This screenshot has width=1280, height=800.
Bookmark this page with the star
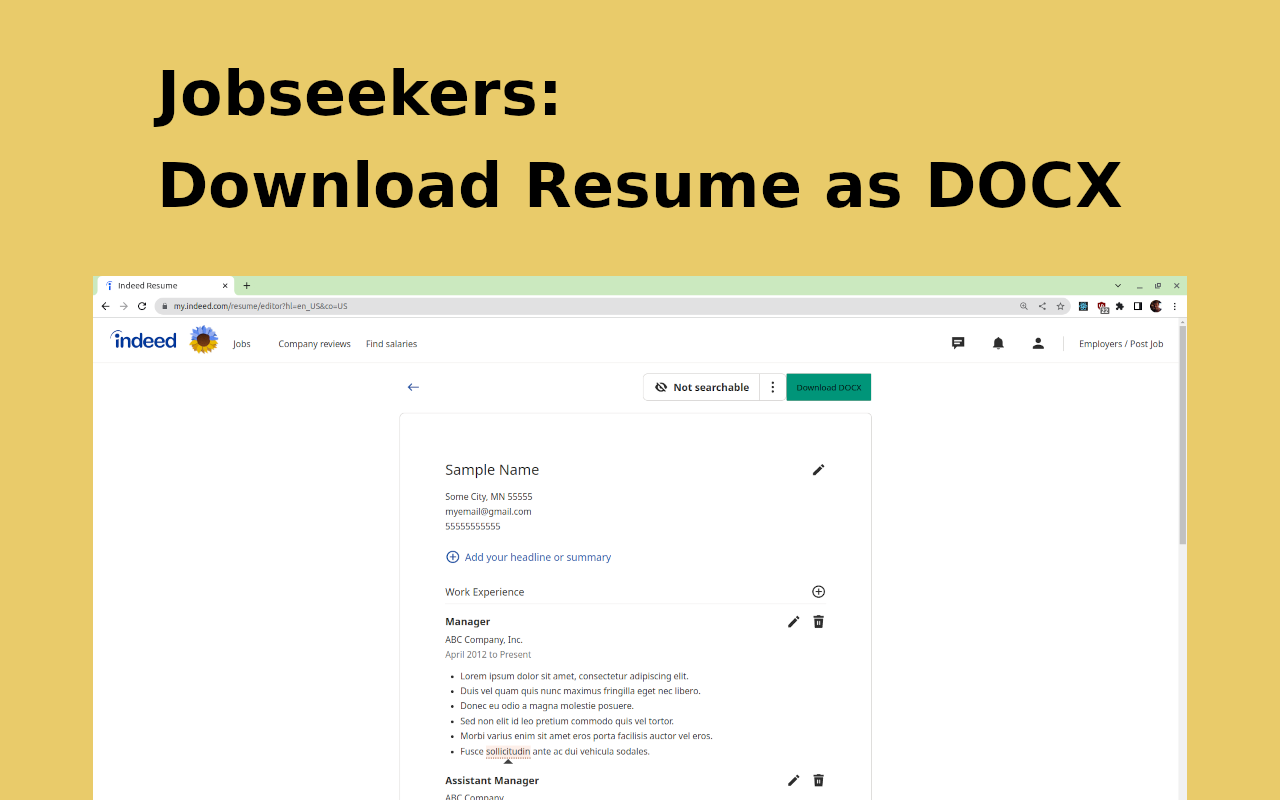(1060, 306)
